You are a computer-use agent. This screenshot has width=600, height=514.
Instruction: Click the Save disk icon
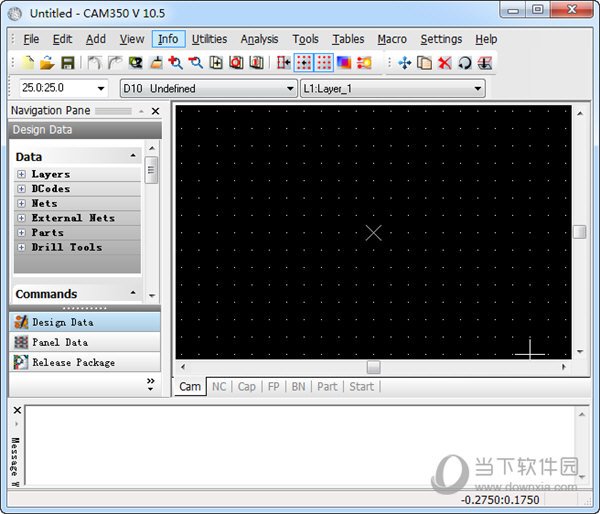click(x=67, y=63)
